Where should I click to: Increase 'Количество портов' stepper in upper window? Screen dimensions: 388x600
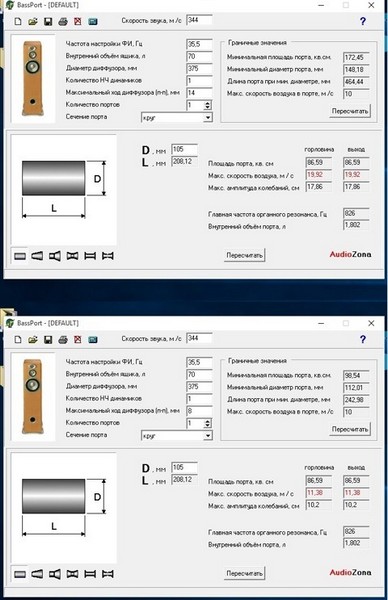point(208,103)
